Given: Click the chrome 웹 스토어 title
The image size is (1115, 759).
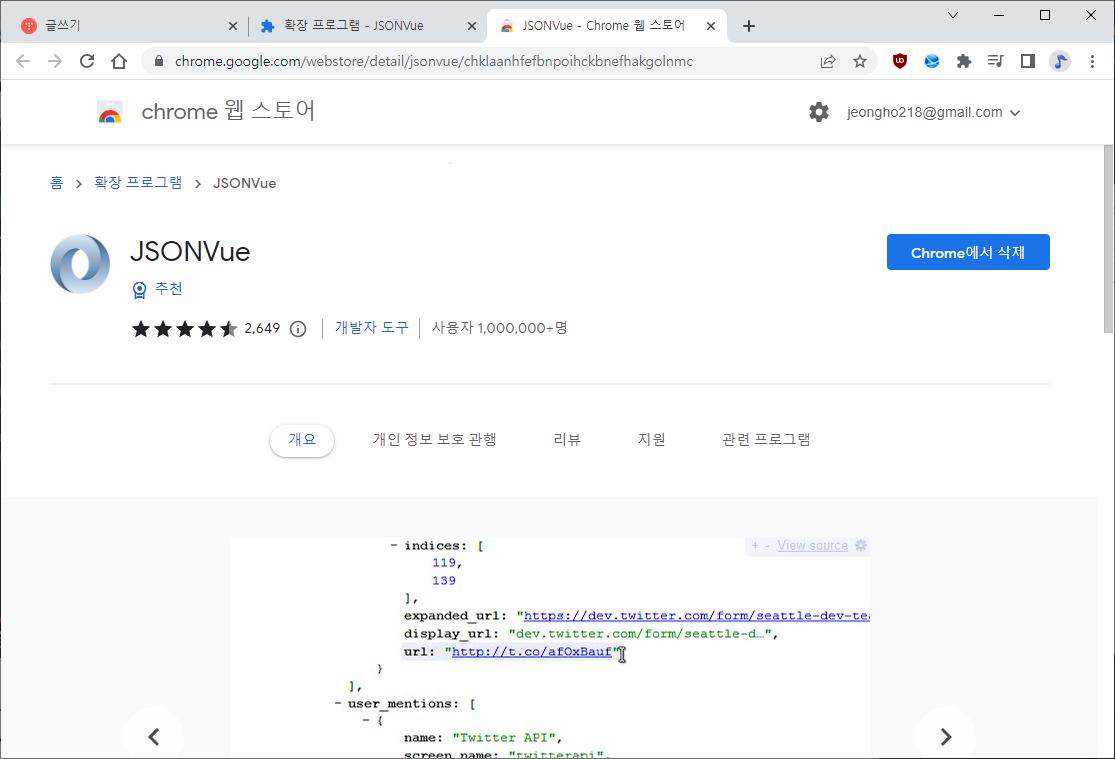Looking at the screenshot, I should pos(228,111).
